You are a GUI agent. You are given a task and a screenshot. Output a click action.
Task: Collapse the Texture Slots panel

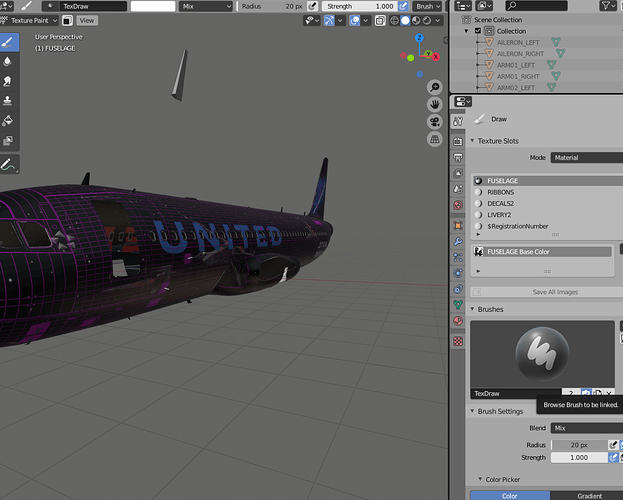(x=472, y=141)
